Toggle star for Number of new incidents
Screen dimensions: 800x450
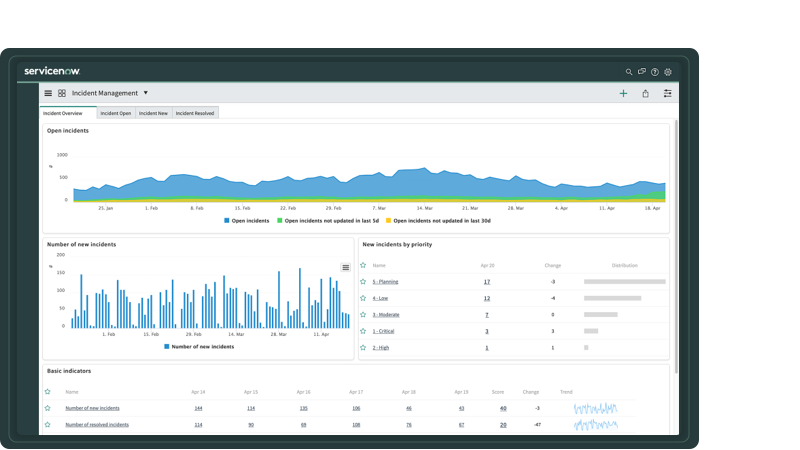(x=47, y=408)
